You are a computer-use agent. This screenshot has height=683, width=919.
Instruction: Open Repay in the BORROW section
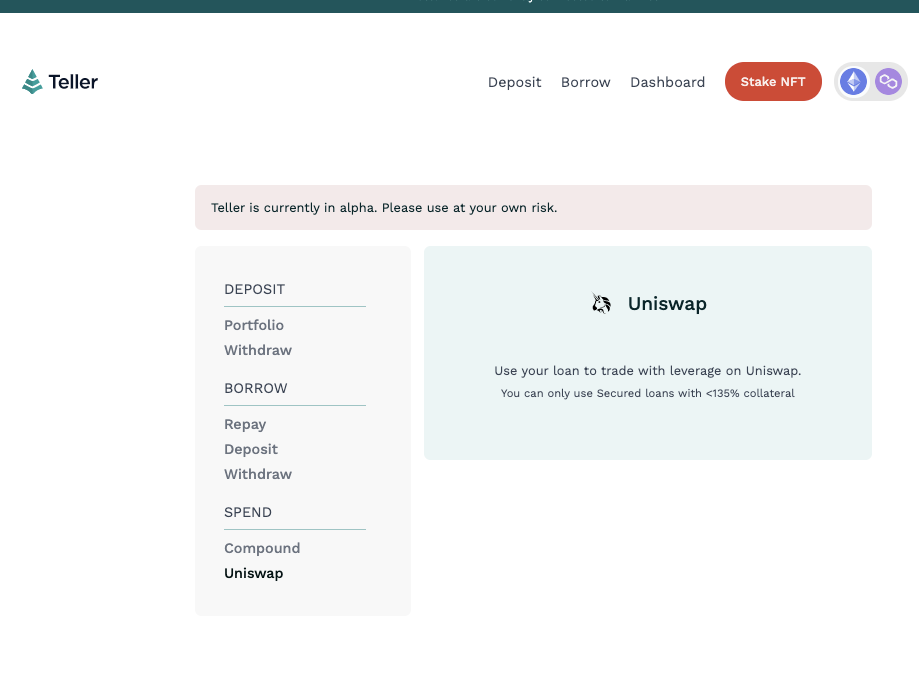pos(245,424)
